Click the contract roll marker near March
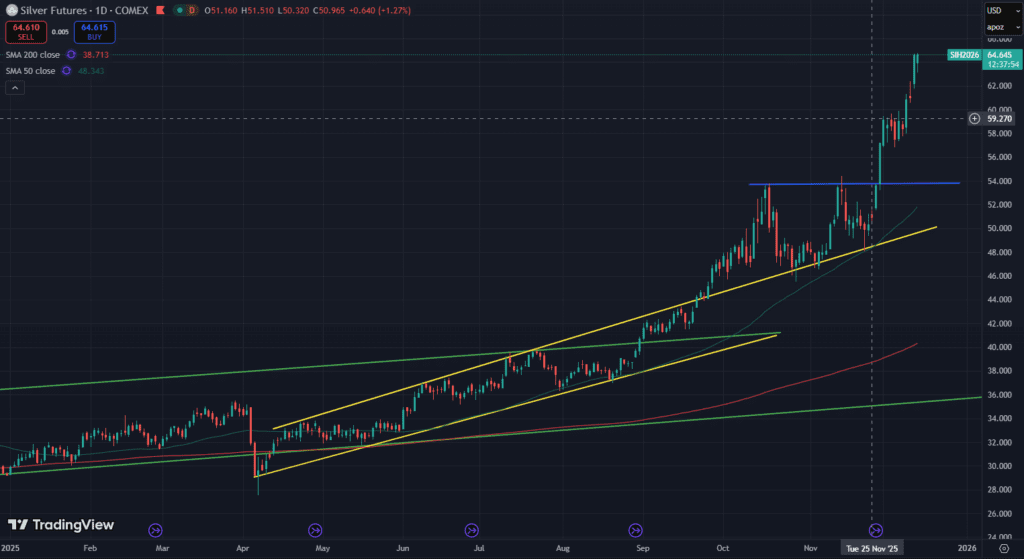This screenshot has width=1024, height=559. [x=155, y=530]
